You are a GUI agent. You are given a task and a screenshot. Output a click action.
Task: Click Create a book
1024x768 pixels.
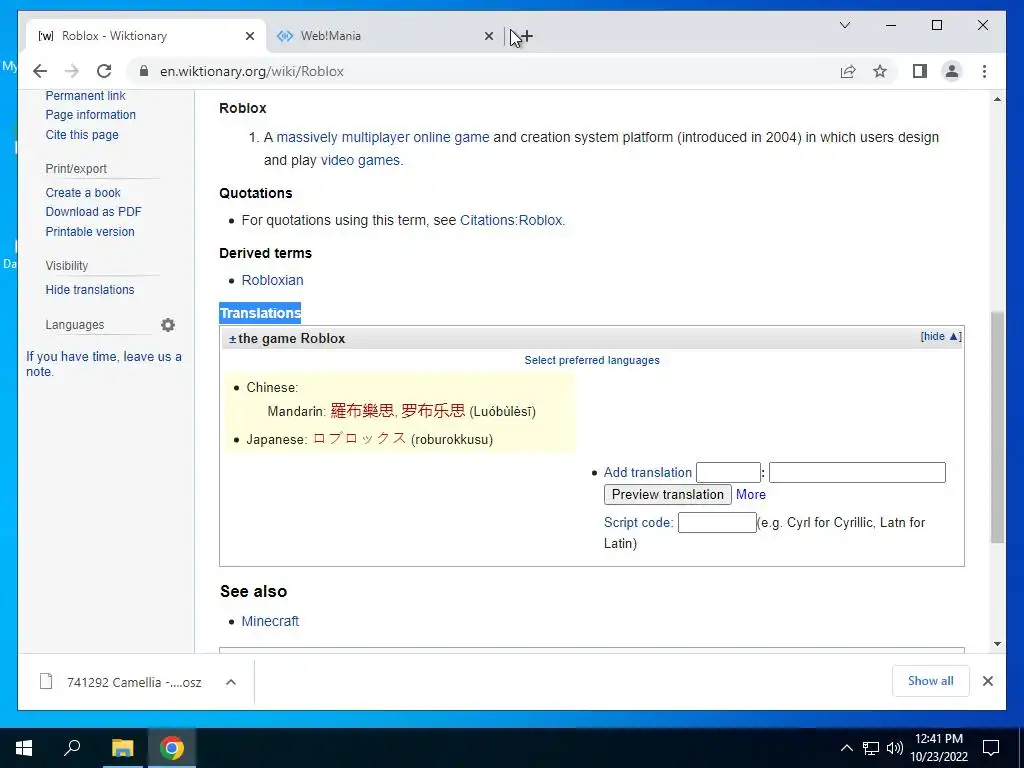click(x=83, y=193)
